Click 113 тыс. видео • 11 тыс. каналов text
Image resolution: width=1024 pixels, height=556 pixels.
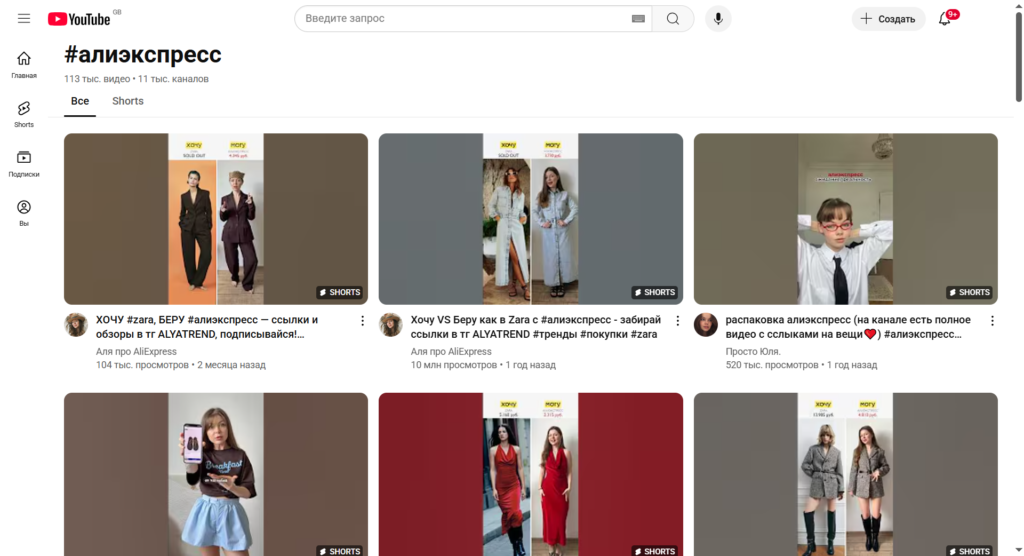point(136,79)
